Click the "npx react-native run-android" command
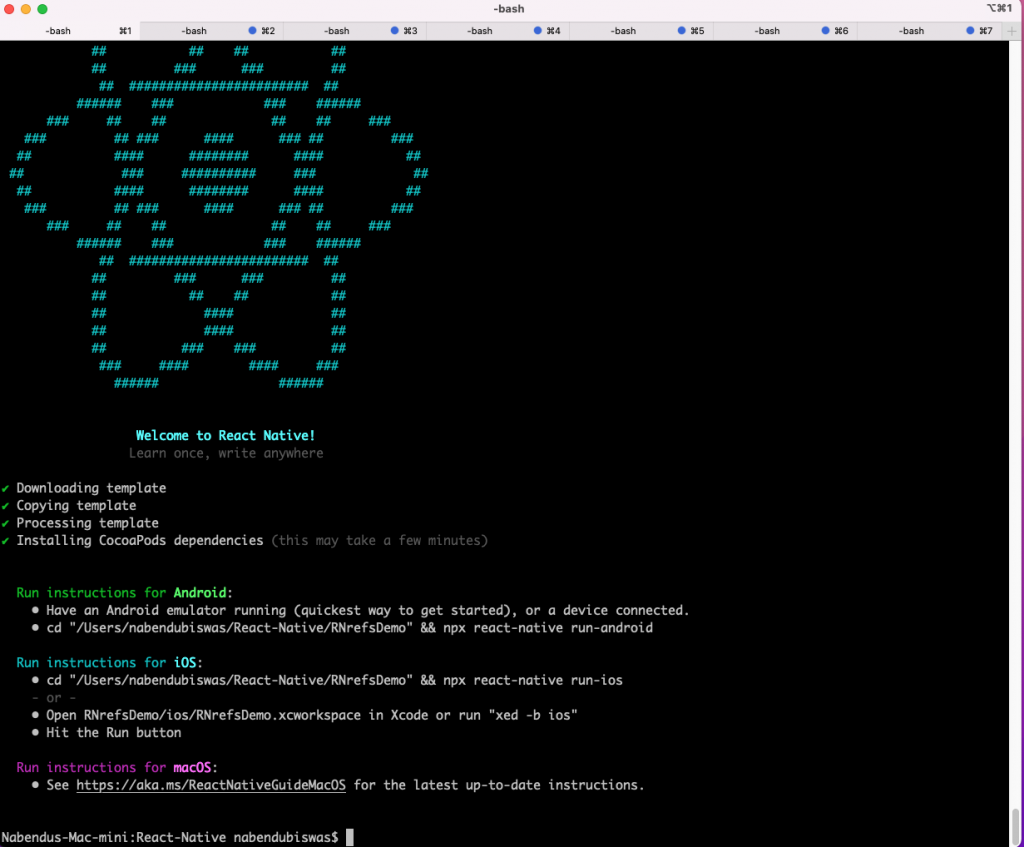The width and height of the screenshot is (1024, 847). click(548, 628)
